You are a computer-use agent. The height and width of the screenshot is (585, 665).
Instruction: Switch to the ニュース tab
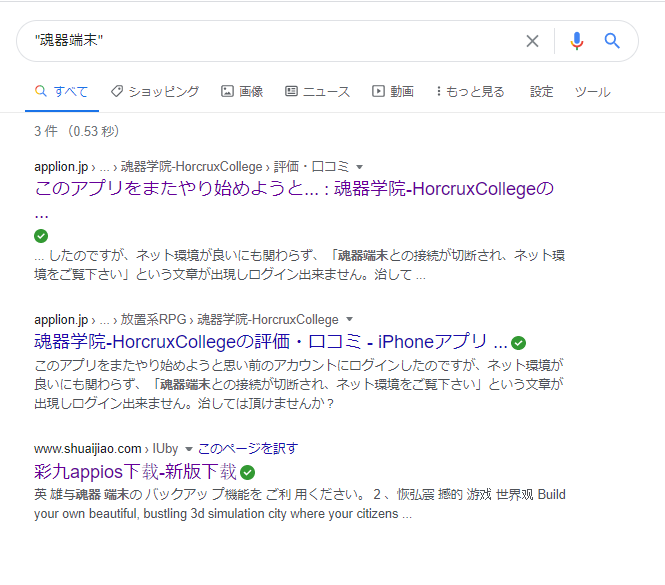pyautogui.click(x=318, y=92)
